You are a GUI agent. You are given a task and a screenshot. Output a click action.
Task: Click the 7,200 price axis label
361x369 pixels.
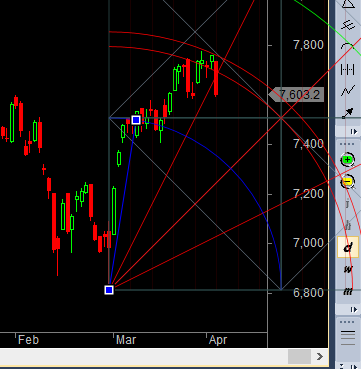pyautogui.click(x=308, y=194)
